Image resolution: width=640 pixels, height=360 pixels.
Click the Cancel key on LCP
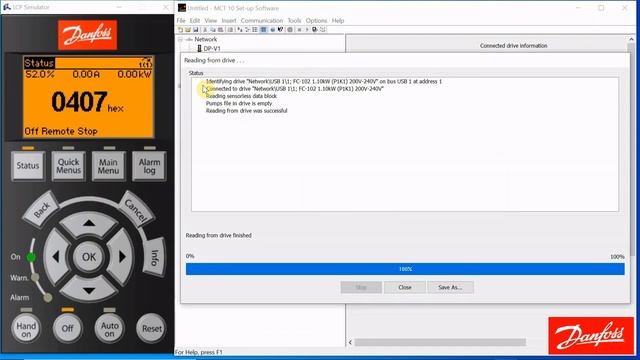coord(136,209)
